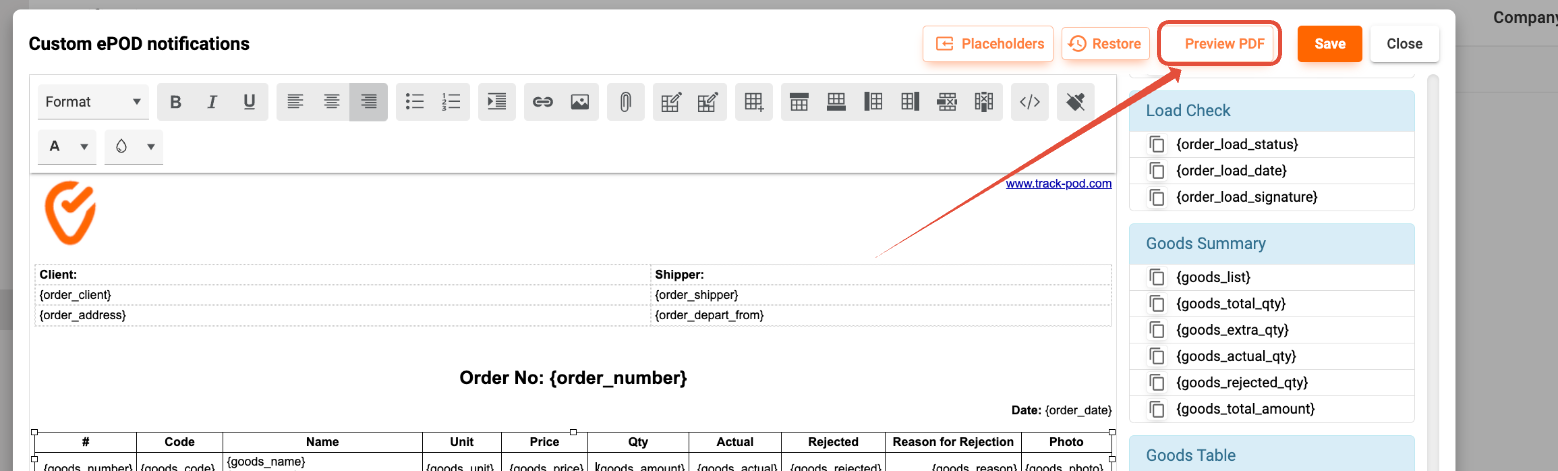Click the Reason for Rejection column header
Screen dimensions: 1558x471
click(x=953, y=442)
